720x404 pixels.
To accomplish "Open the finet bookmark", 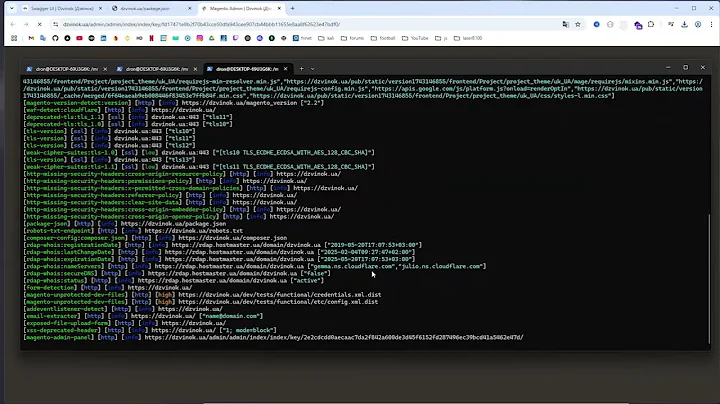I will 302,38.
